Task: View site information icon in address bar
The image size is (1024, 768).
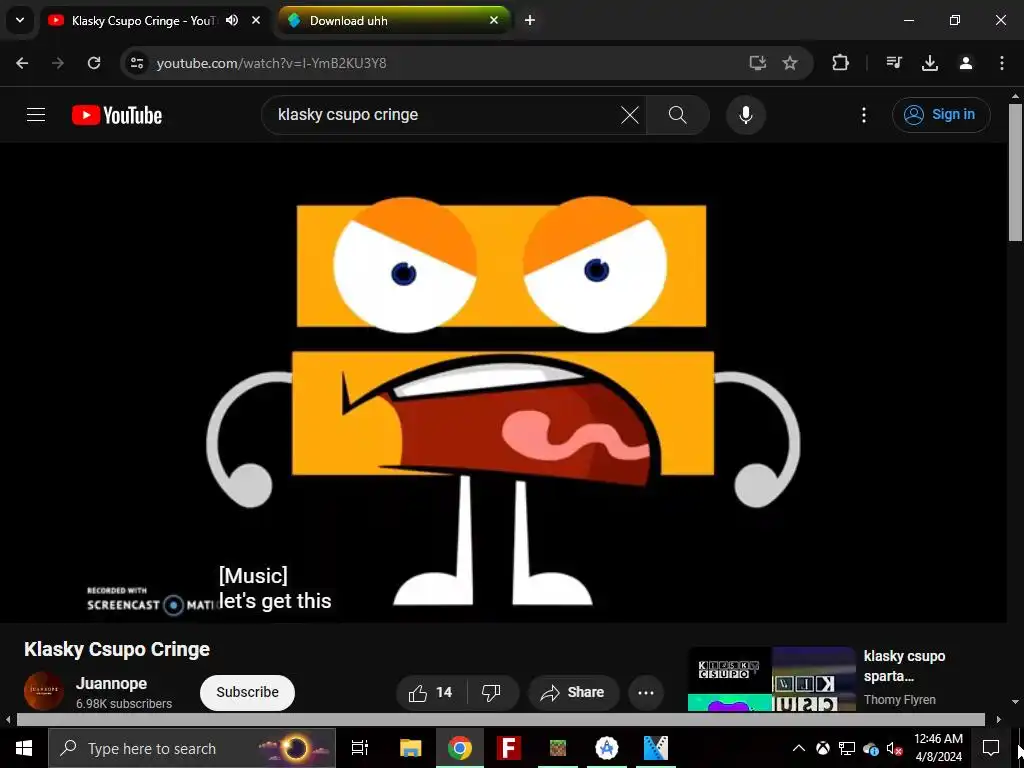Action: [136, 63]
